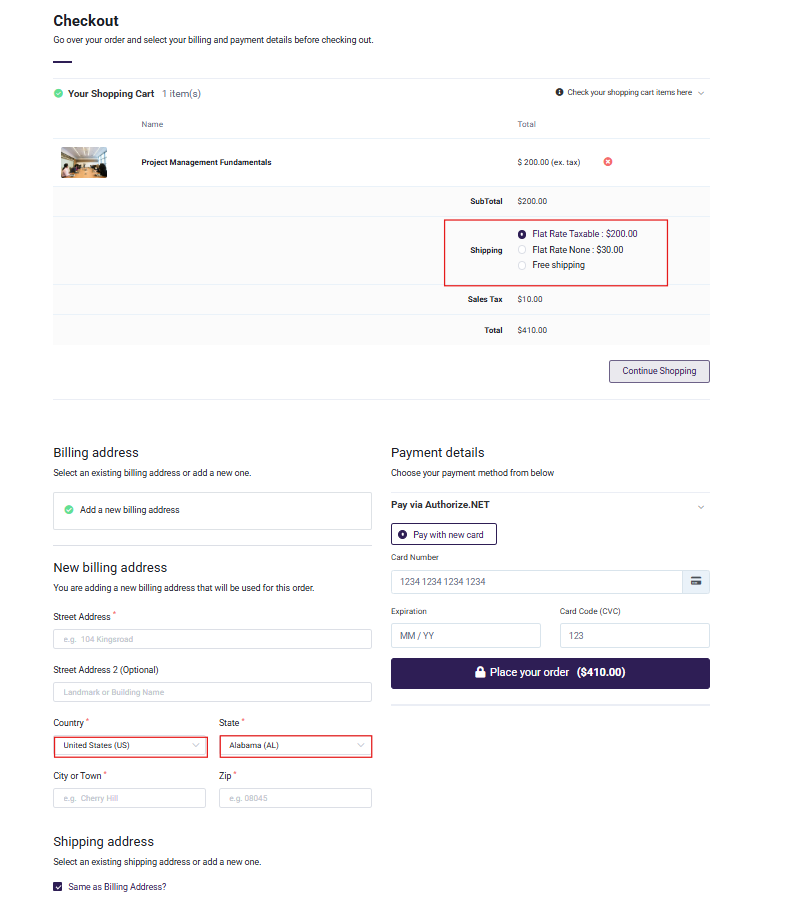Collapse the Pay via Authorize.NET section
The height and width of the screenshot is (902, 812).
701,507
